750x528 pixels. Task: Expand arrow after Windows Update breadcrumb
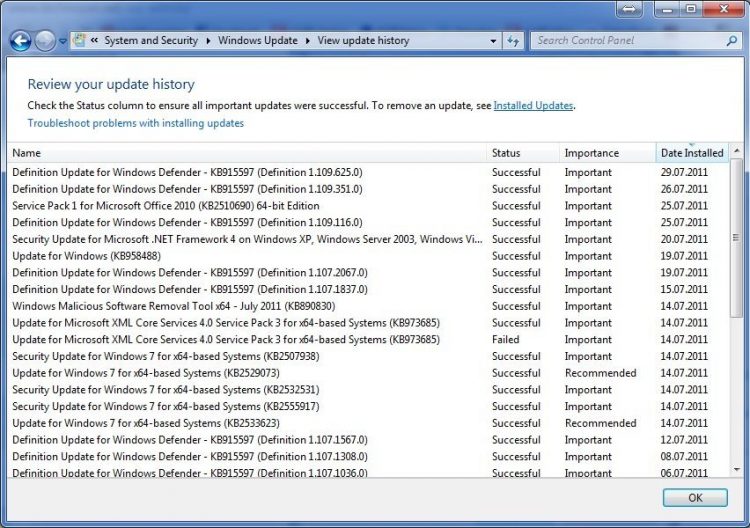[308, 41]
